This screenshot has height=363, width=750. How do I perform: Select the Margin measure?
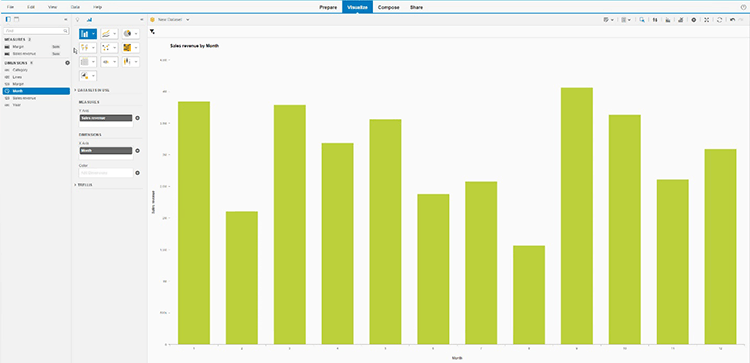pyautogui.click(x=18, y=47)
